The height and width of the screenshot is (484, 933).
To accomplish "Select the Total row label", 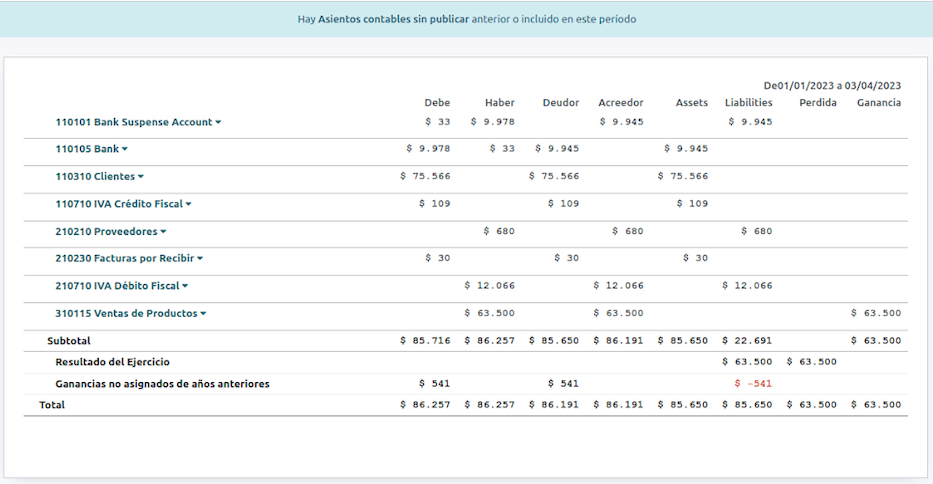I will tap(53, 405).
